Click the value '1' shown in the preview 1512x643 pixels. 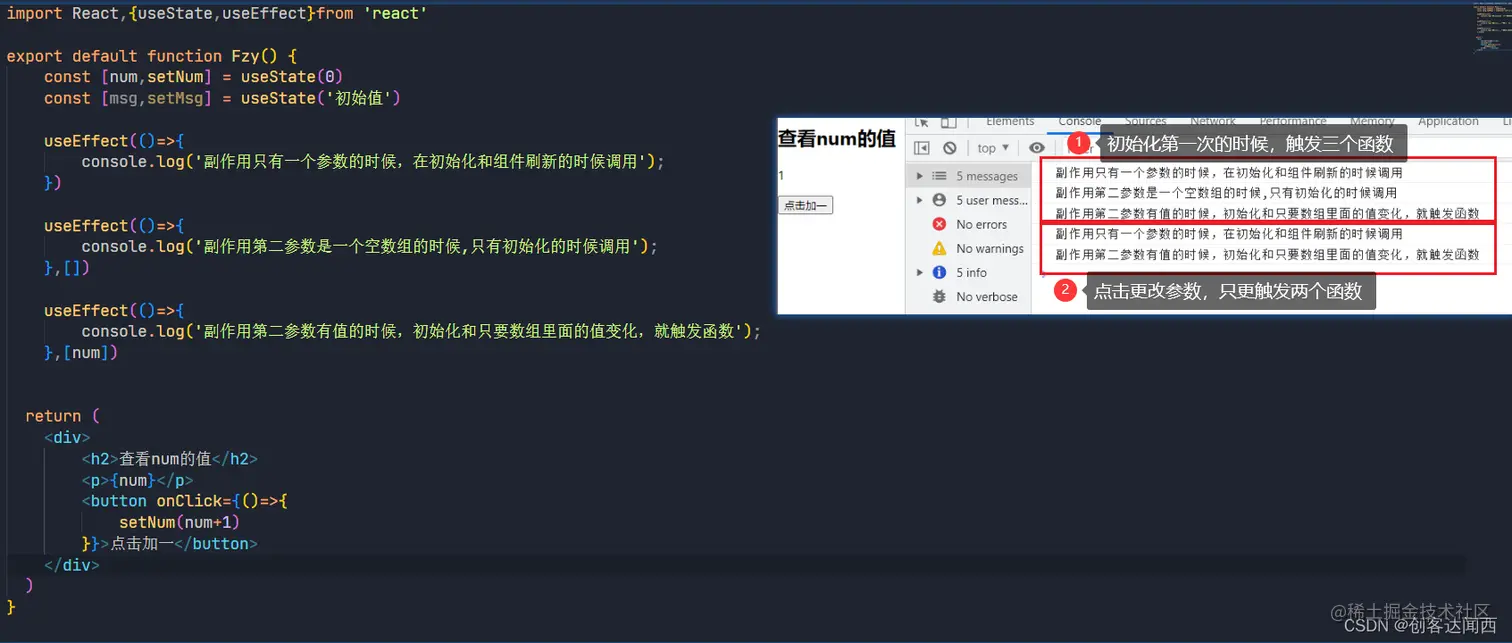coord(781,175)
